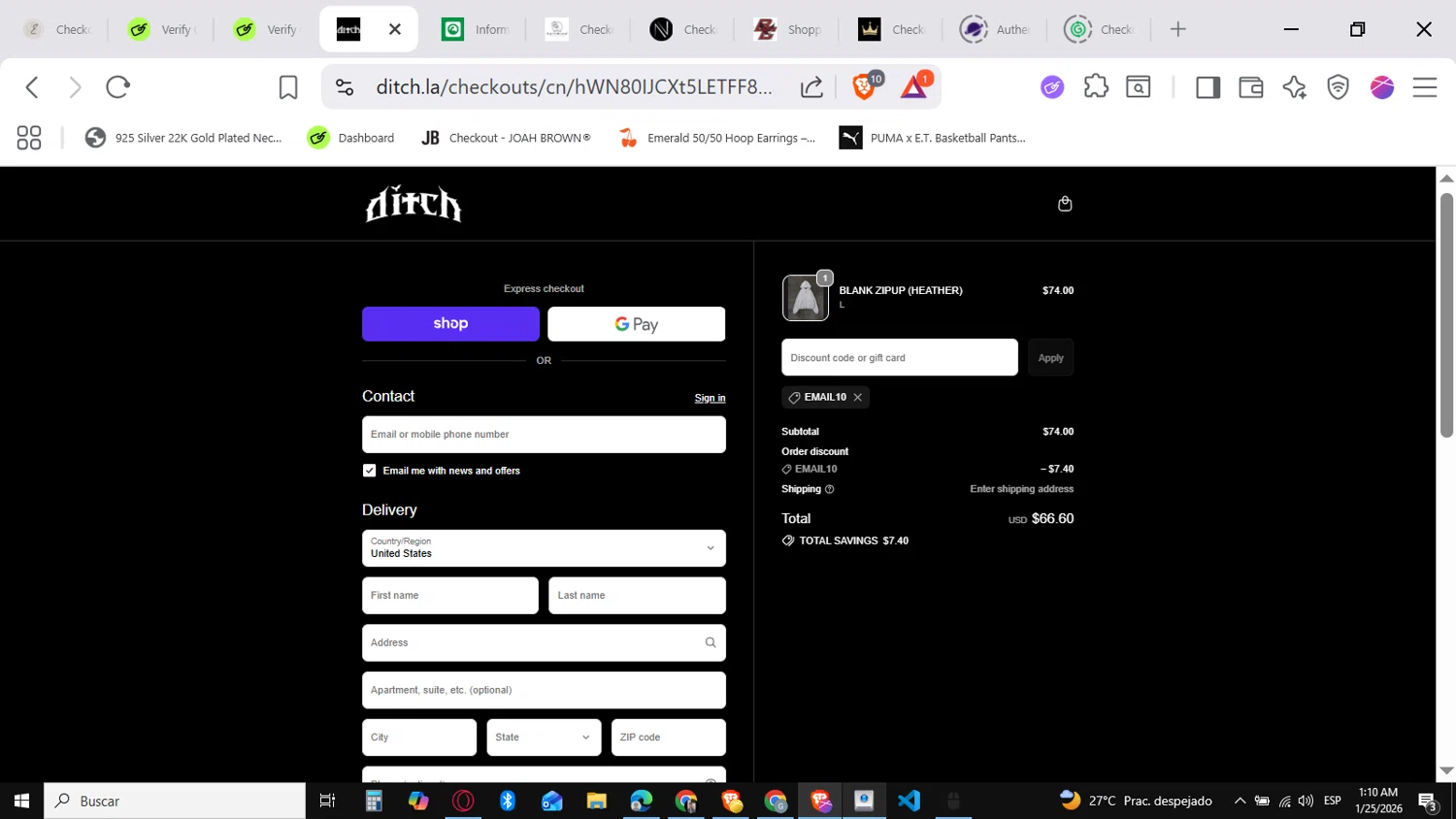The height and width of the screenshot is (819, 1456).
Task: Open Emerald 50/50 Hoop Earrings bookmark
Action: [x=717, y=138]
